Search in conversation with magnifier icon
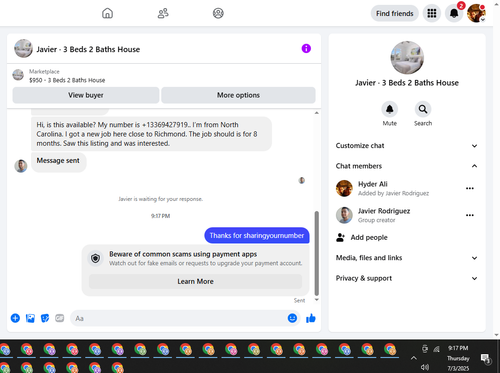 coord(423,109)
